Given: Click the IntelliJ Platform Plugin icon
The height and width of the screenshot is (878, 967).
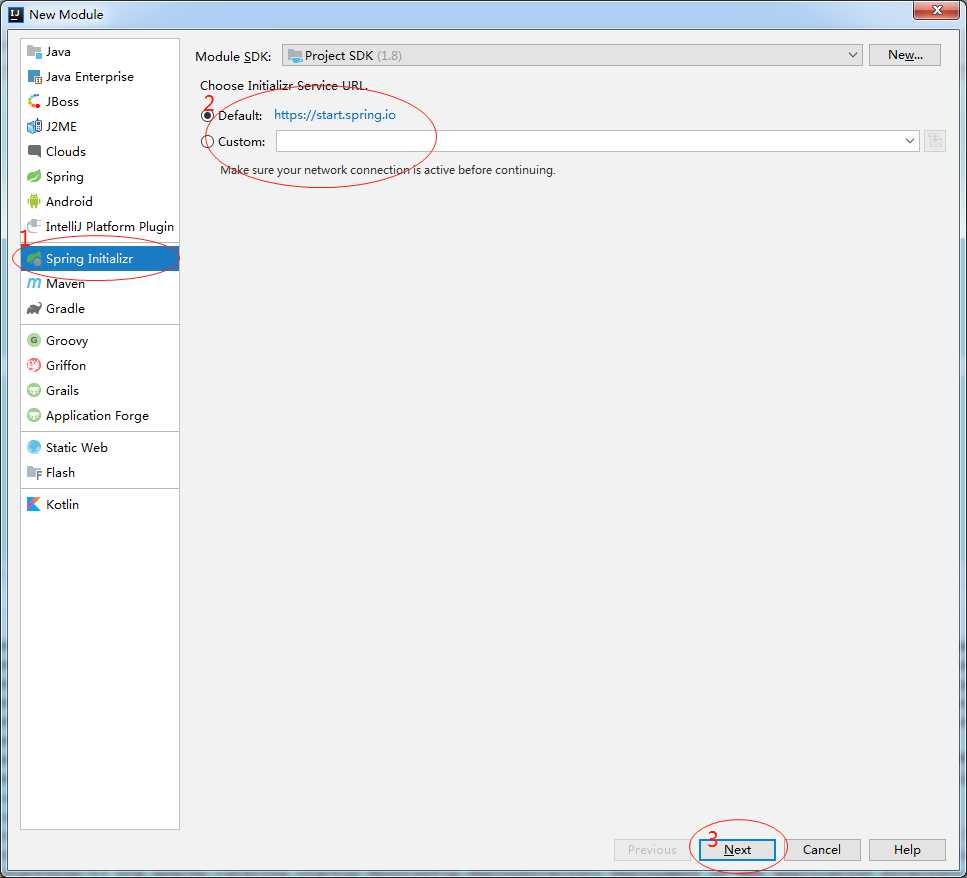Looking at the screenshot, I should (x=34, y=226).
